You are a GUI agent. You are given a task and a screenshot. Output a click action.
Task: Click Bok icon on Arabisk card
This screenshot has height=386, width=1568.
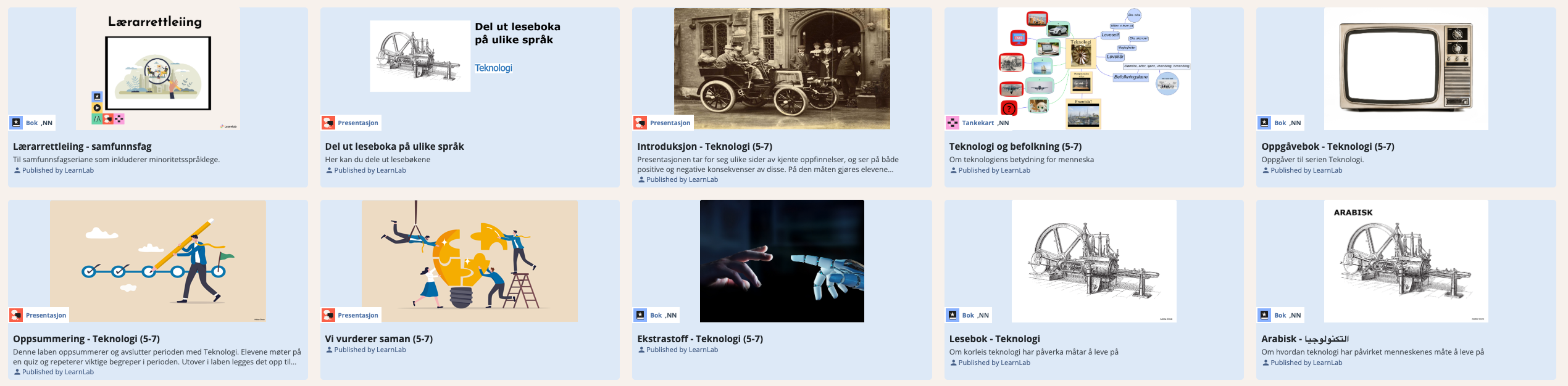pos(1265,315)
